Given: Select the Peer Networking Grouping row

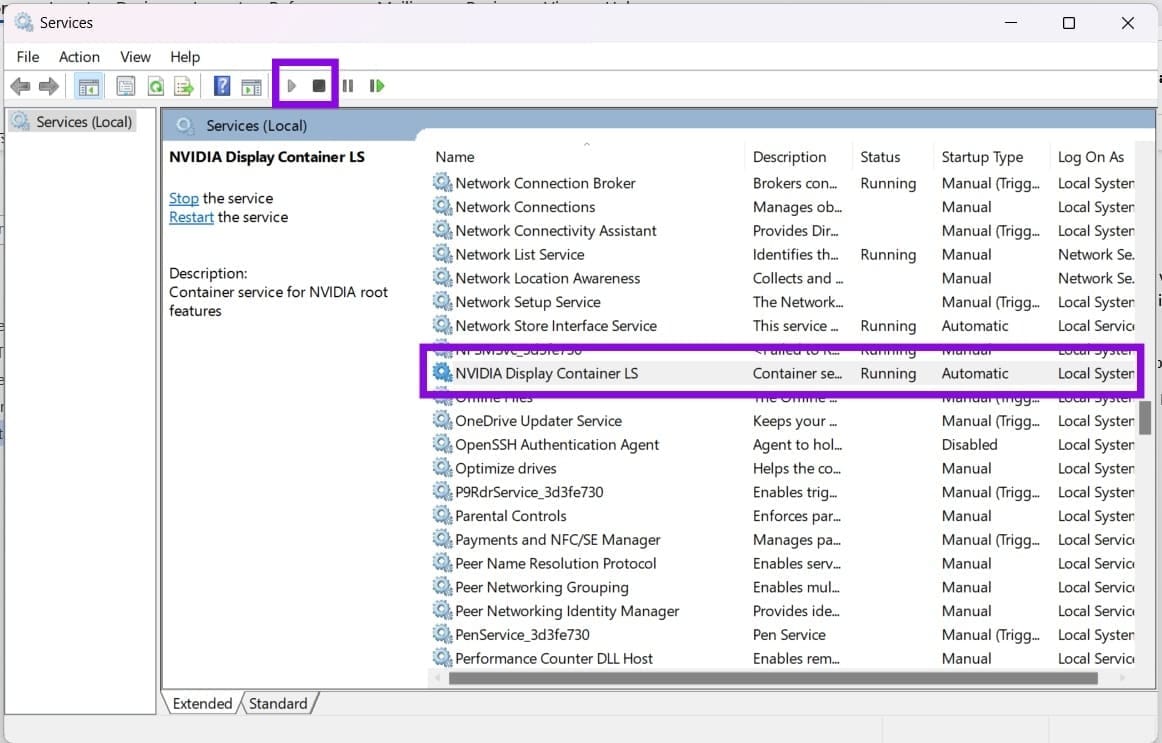Looking at the screenshot, I should click(x=783, y=587).
